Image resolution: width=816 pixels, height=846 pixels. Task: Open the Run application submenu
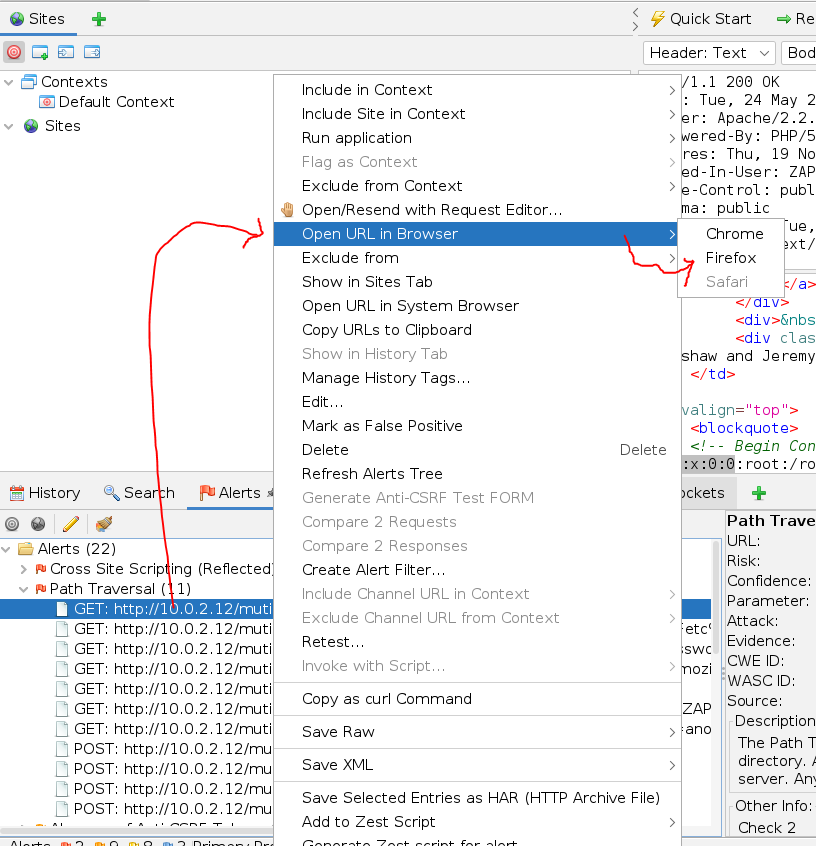477,138
